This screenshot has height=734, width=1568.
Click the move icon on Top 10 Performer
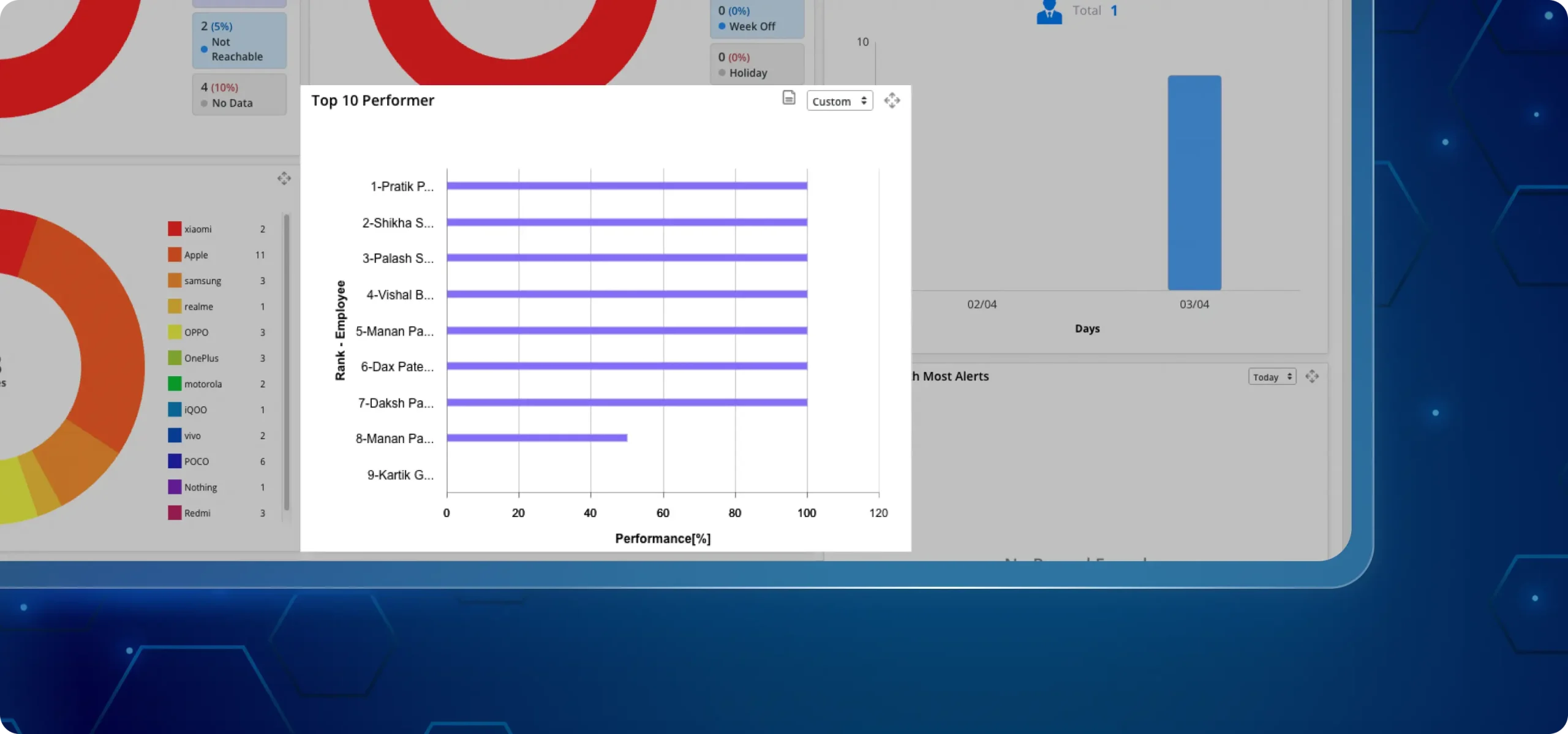coord(892,100)
